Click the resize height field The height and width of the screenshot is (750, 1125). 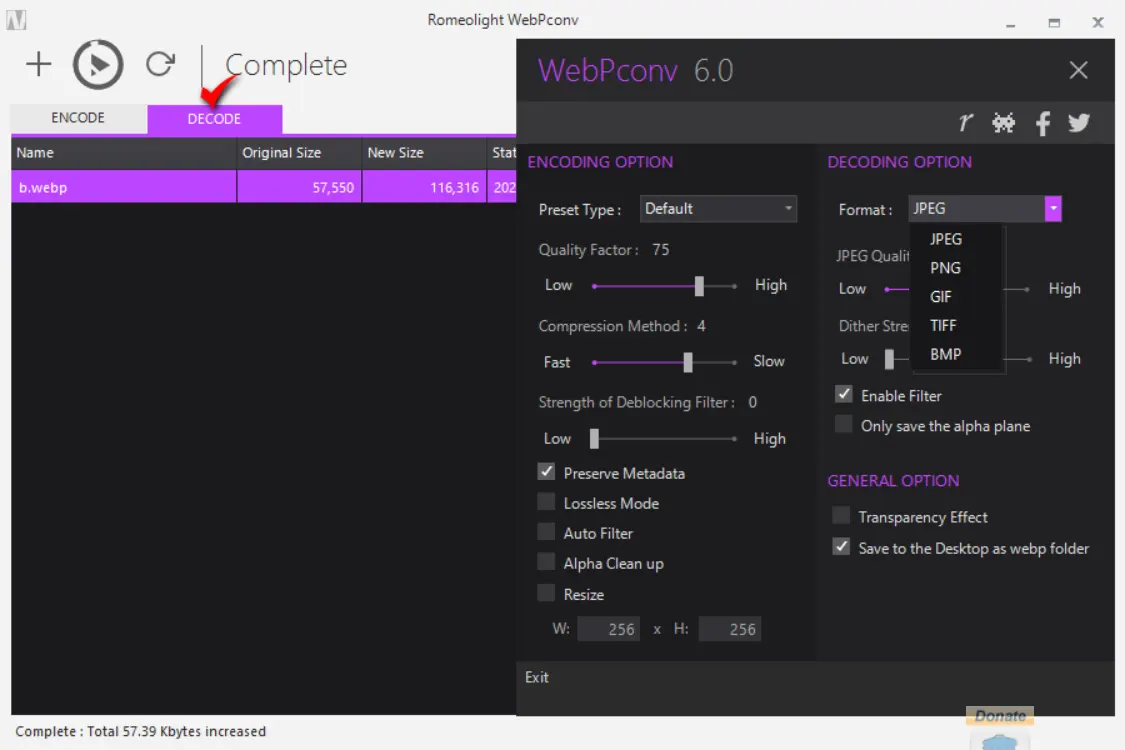[x=730, y=629]
